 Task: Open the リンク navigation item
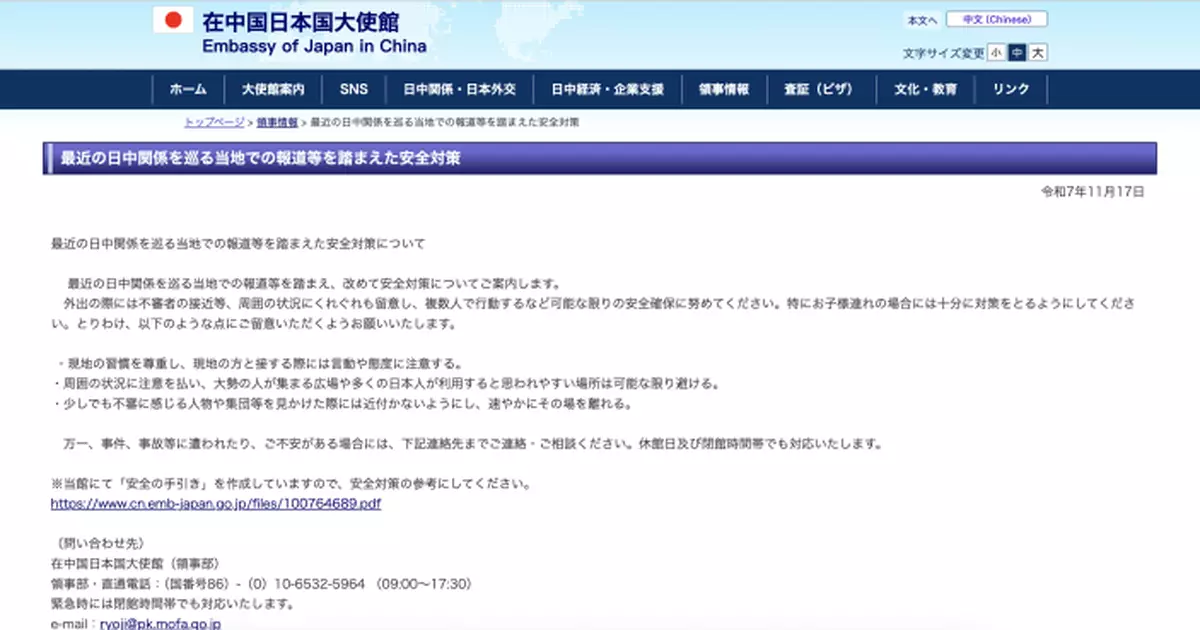pyautogui.click(x=1011, y=89)
